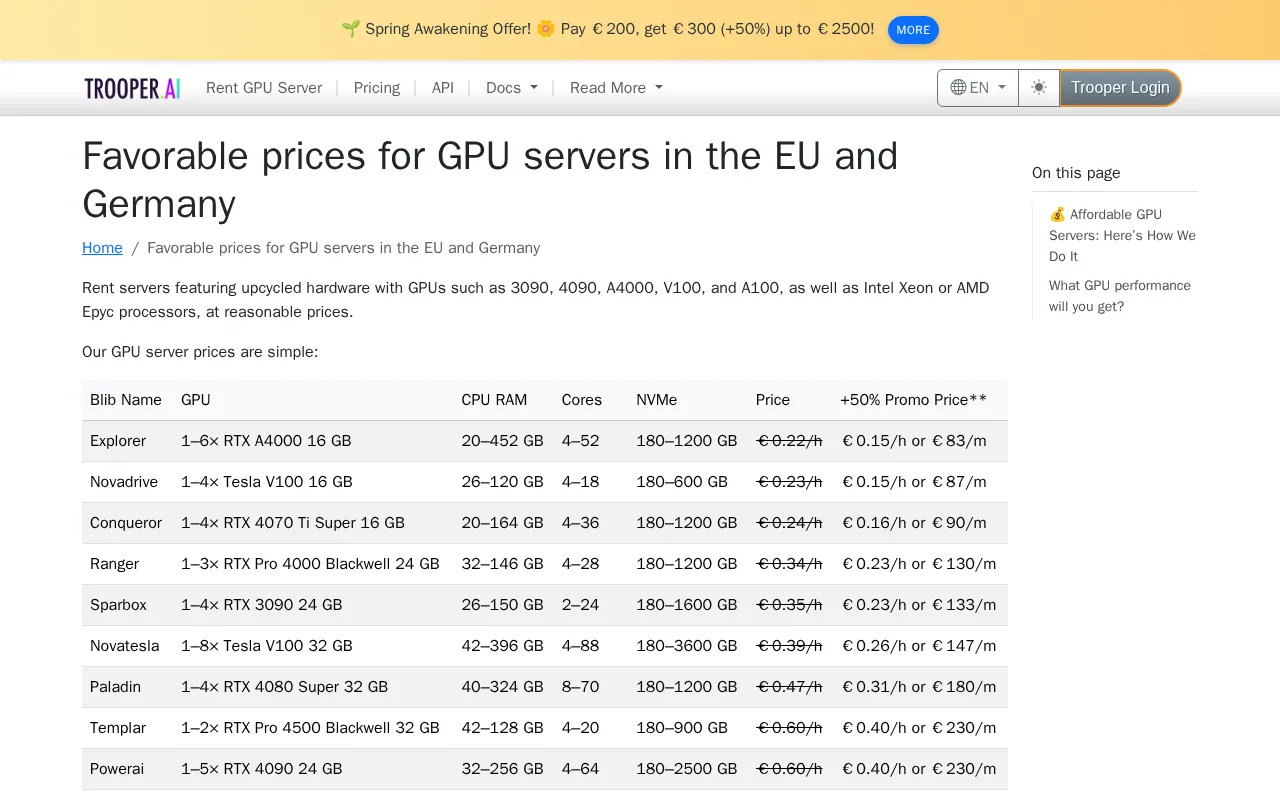Viewport: 1280px width, 800px height.
Task: Click '€ 0.16/h or € 90/m' promo price
Action: click(x=914, y=523)
